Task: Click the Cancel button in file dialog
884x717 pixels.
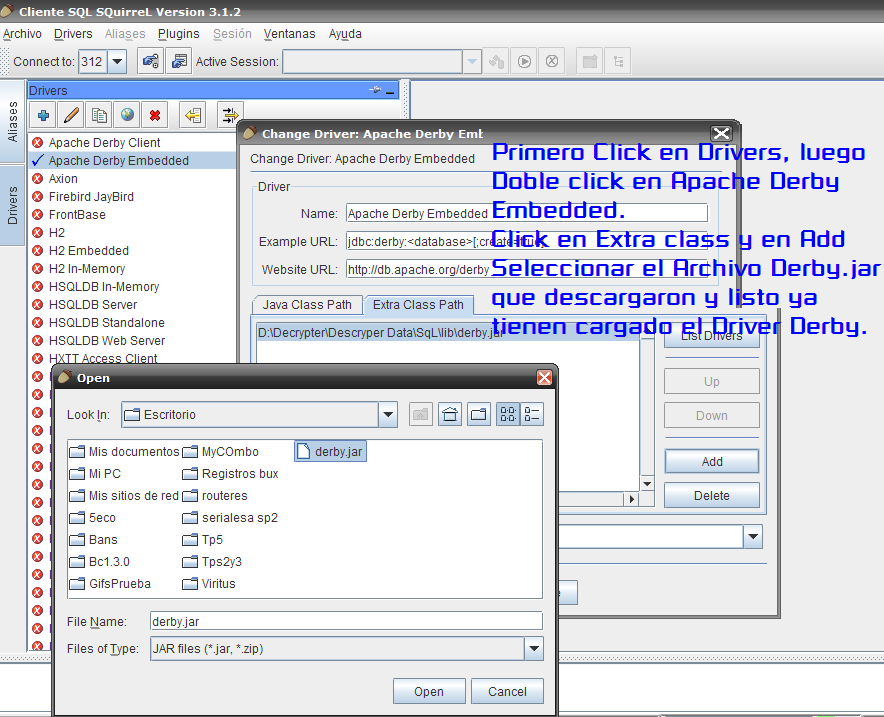Action: pyautogui.click(x=507, y=692)
